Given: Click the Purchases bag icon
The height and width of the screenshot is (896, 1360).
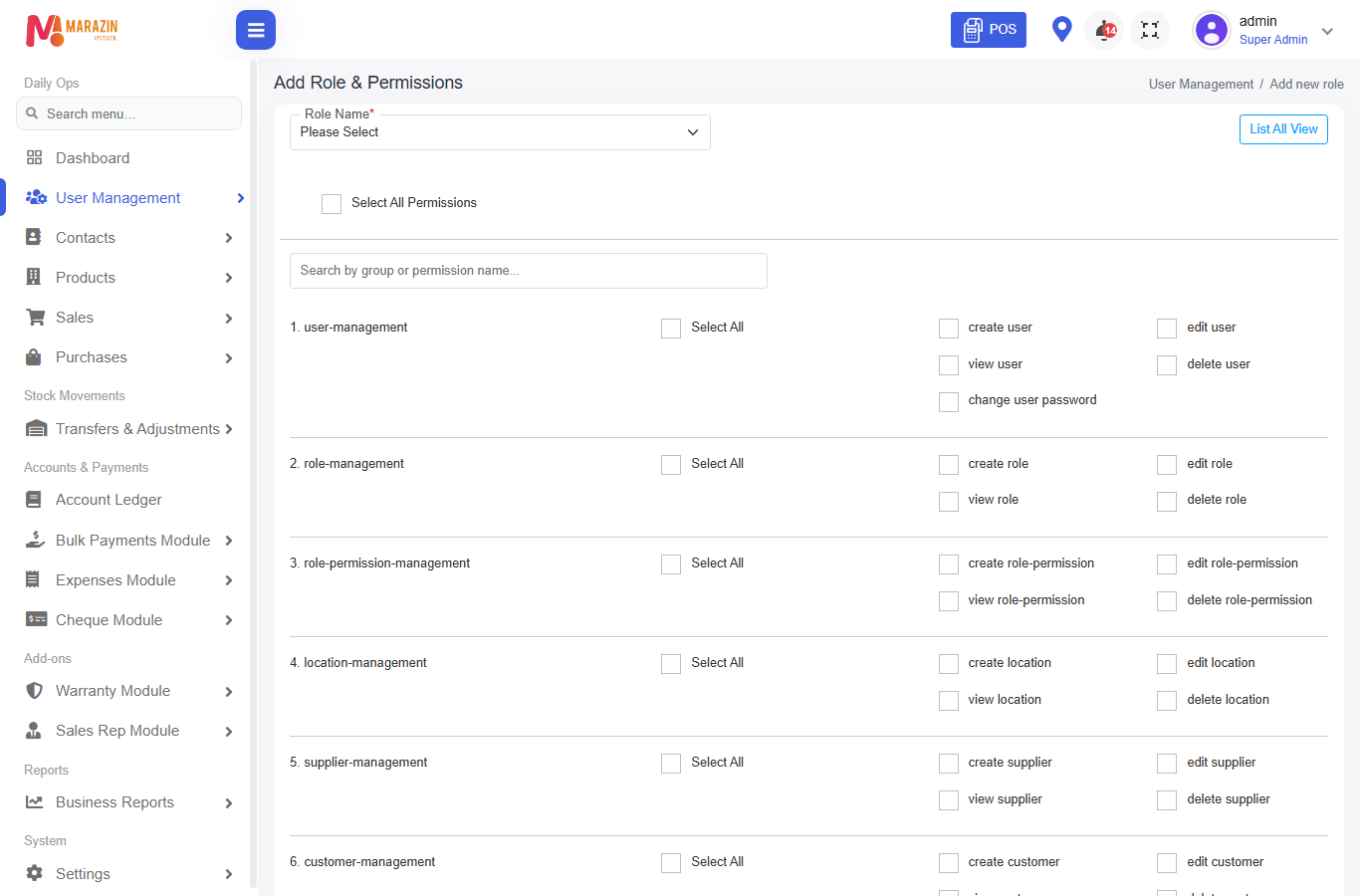Looking at the screenshot, I should [34, 356].
